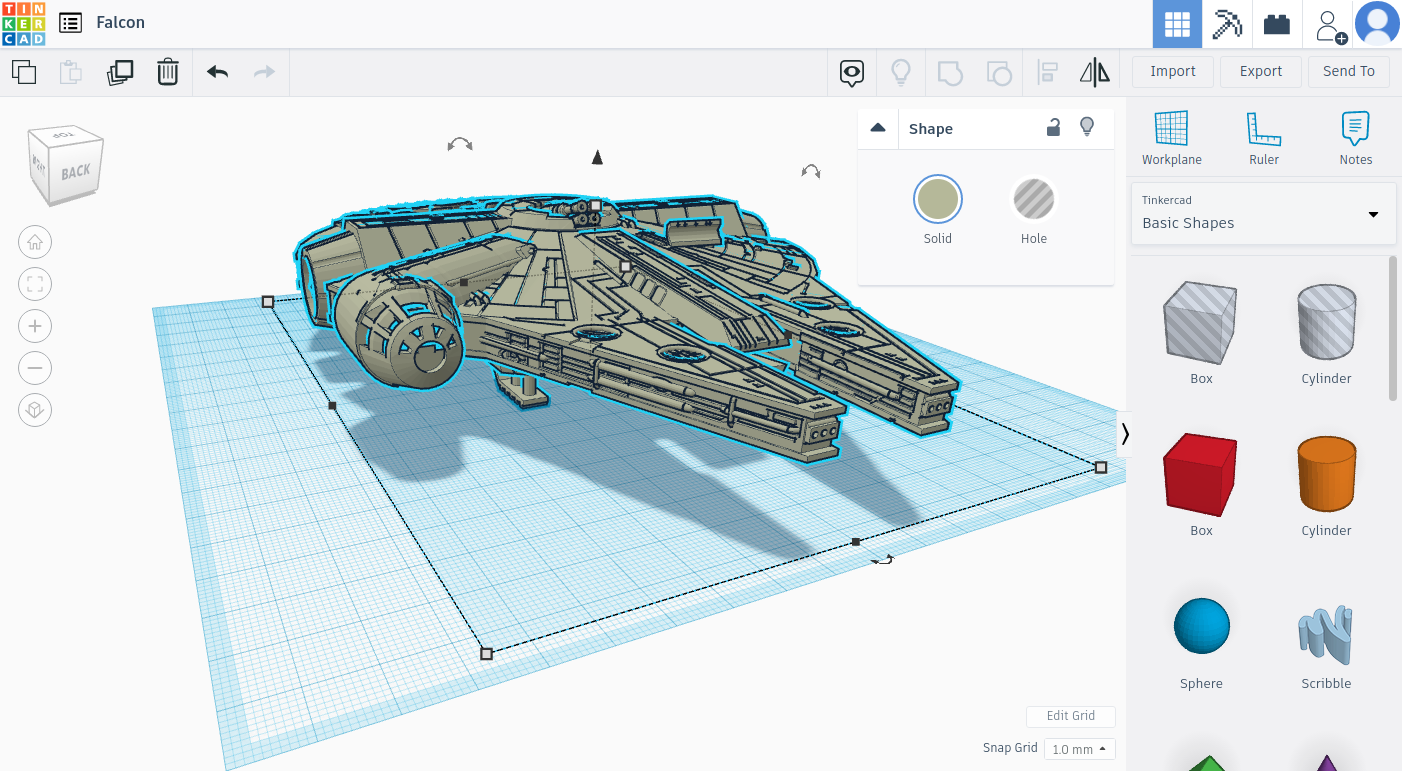Click the Tinkercad logo

coord(23,23)
